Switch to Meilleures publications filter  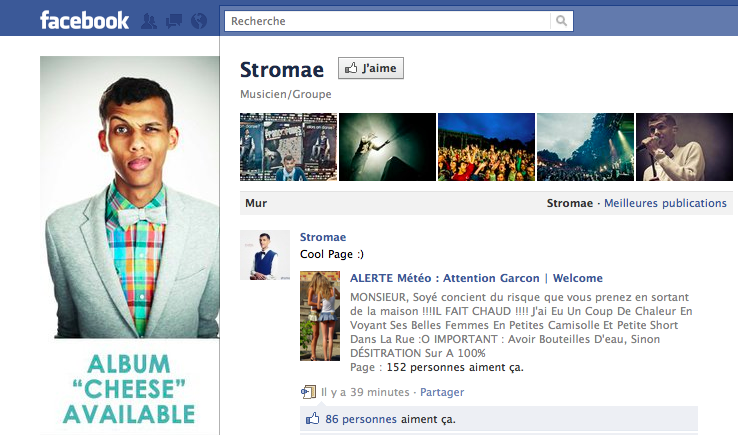665,203
